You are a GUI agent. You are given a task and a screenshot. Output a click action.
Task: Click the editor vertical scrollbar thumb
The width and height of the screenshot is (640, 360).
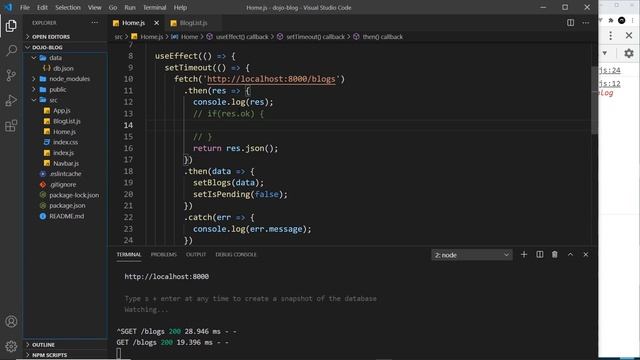pos(594,100)
